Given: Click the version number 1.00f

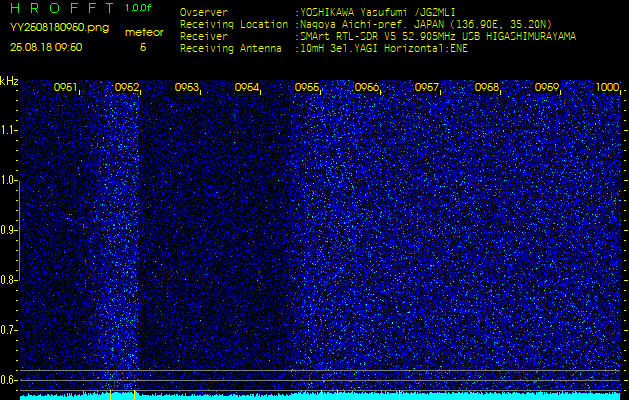Looking at the screenshot, I should (138, 8).
